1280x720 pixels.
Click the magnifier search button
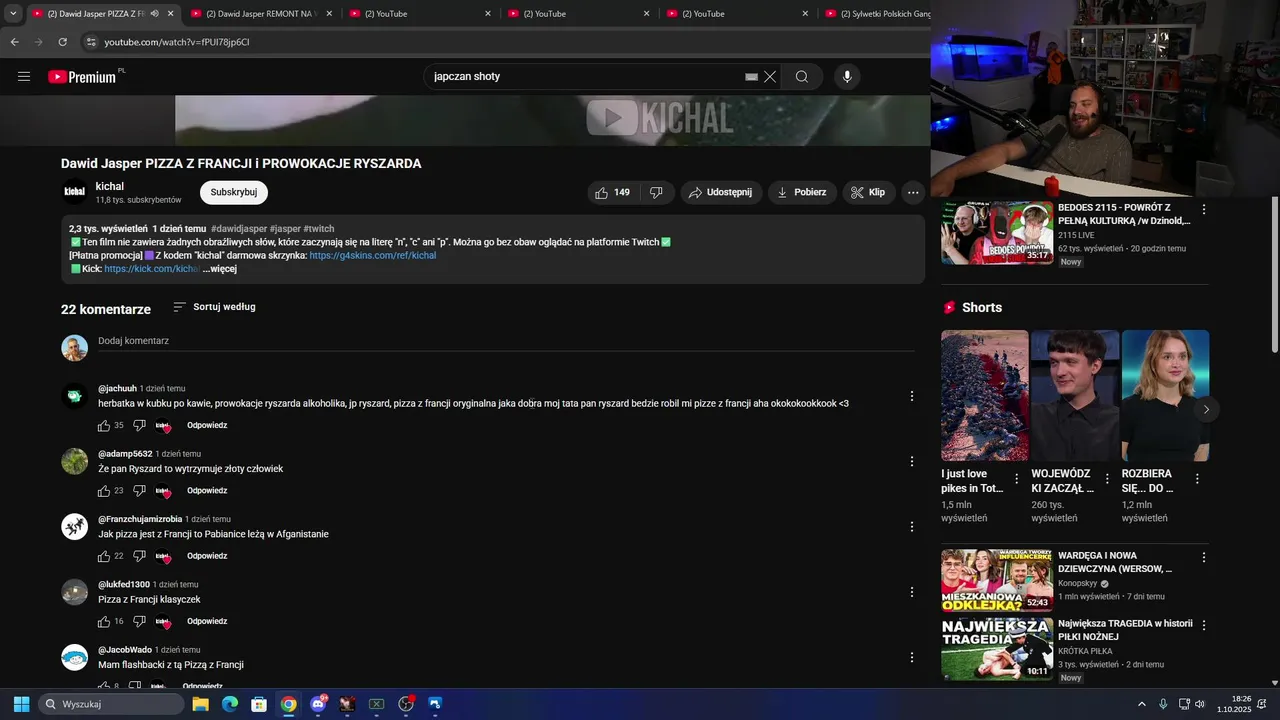tap(802, 77)
